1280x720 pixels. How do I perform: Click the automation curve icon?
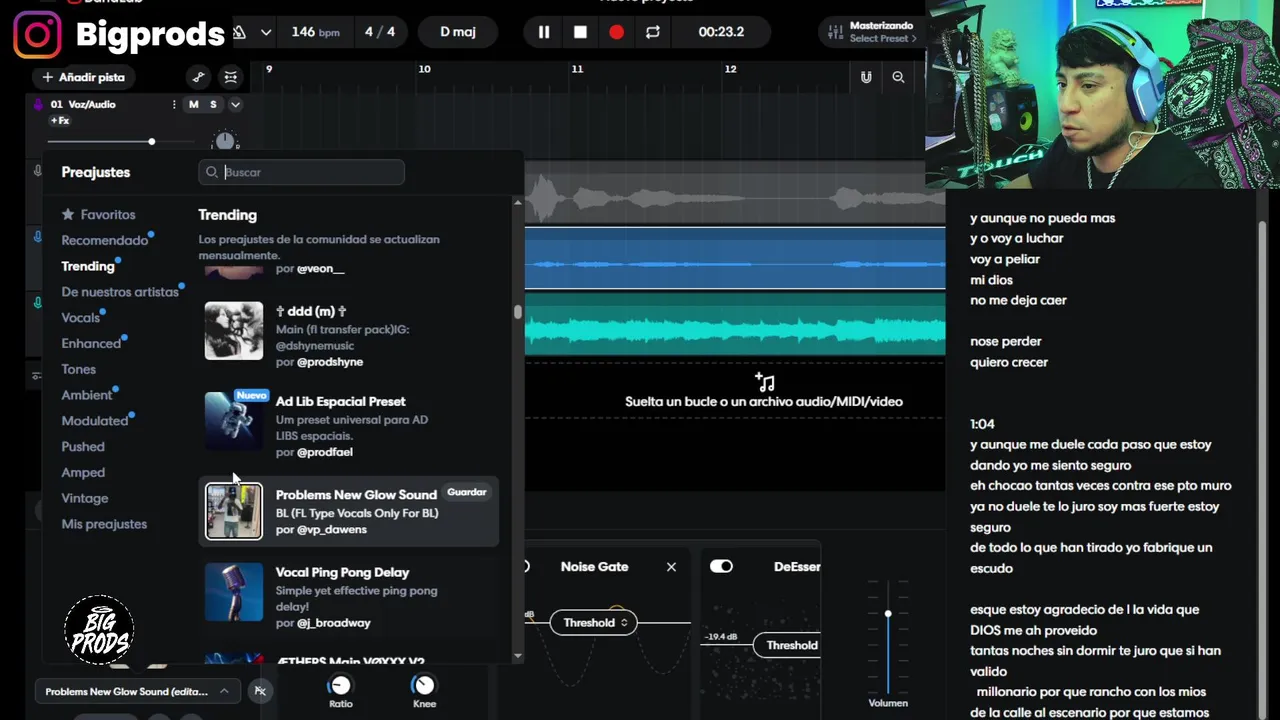click(x=198, y=77)
